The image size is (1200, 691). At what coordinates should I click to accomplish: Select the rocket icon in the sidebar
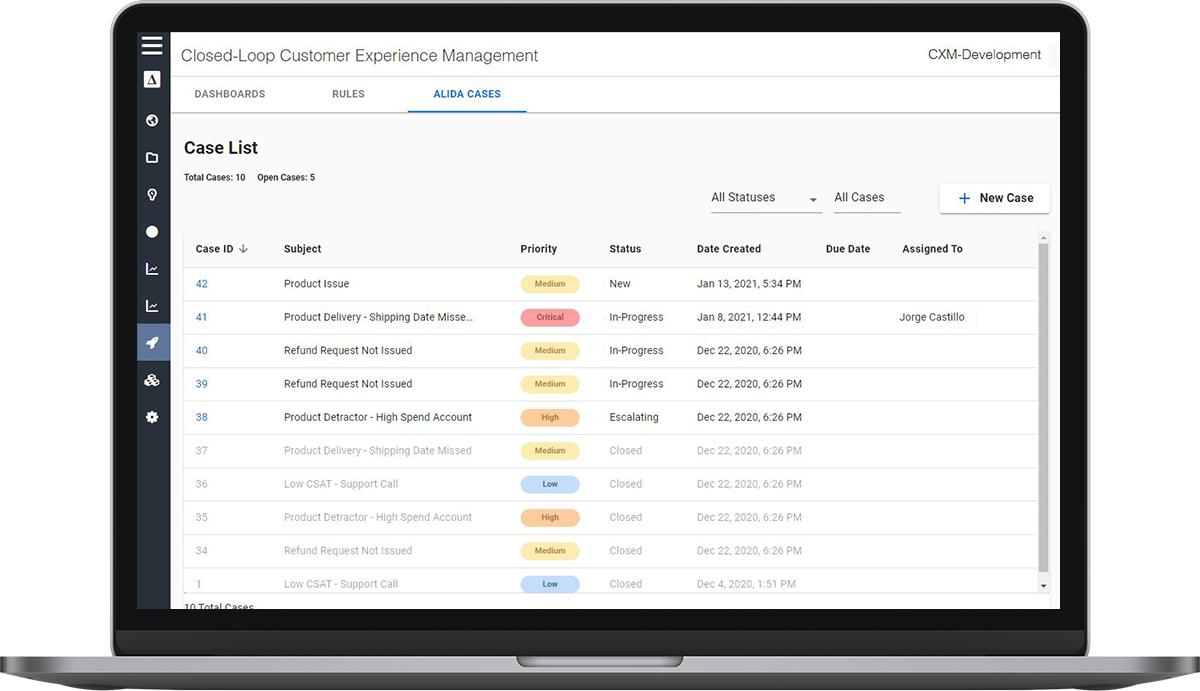point(152,343)
